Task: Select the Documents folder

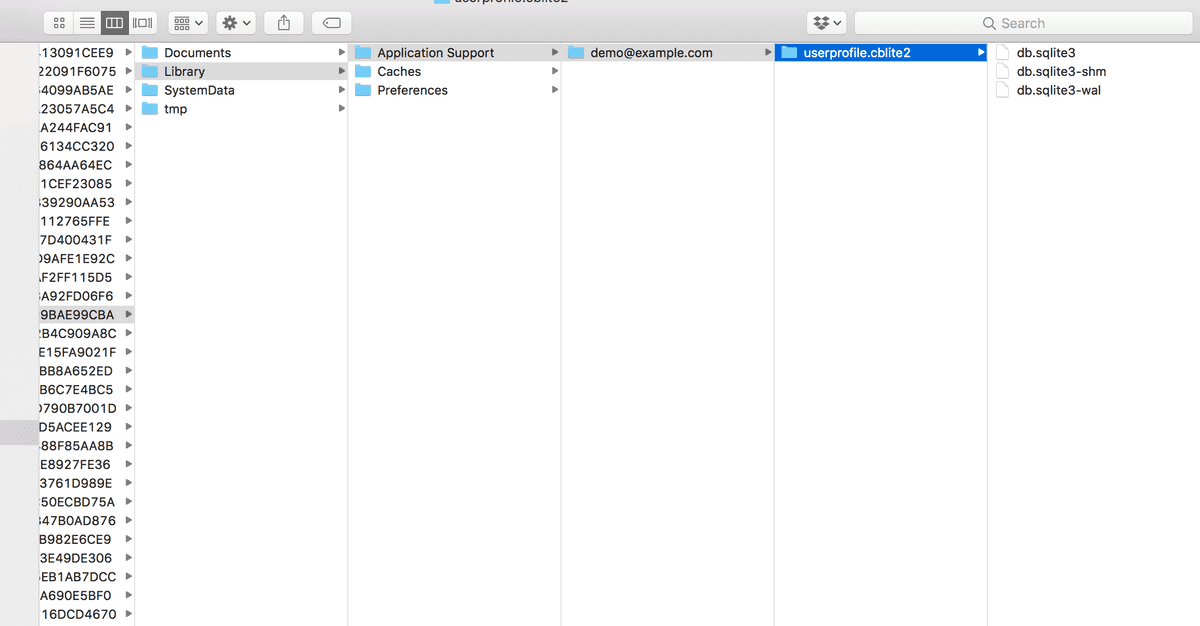Action: (x=197, y=53)
